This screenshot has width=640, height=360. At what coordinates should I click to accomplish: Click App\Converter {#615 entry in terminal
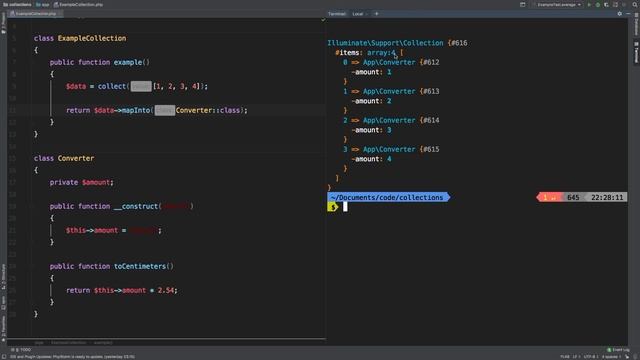point(391,149)
